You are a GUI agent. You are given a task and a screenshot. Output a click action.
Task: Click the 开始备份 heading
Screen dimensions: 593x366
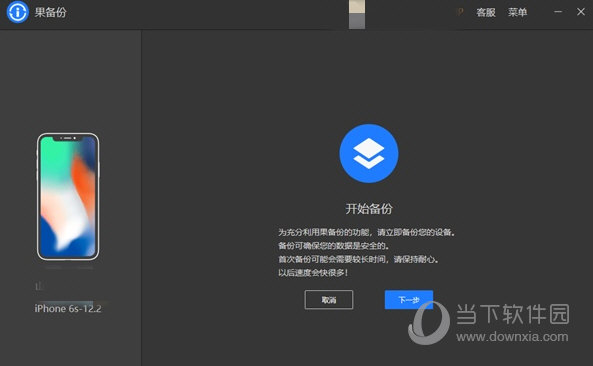(369, 209)
